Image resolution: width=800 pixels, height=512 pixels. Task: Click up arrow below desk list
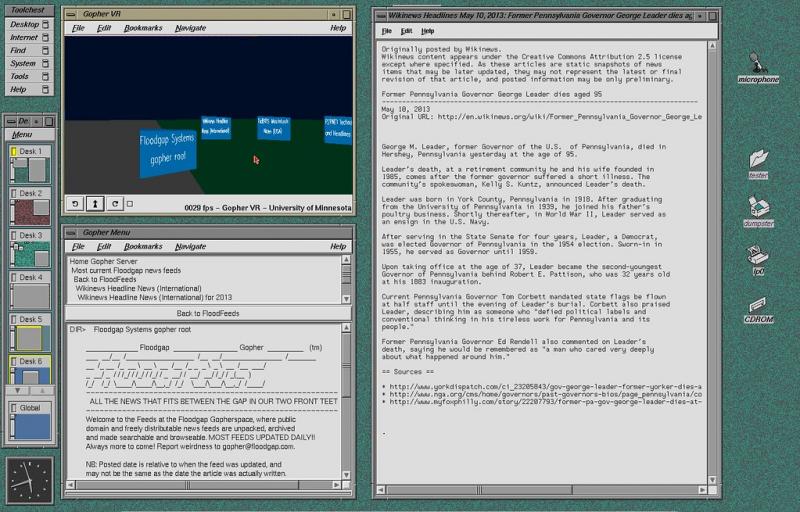(42, 391)
